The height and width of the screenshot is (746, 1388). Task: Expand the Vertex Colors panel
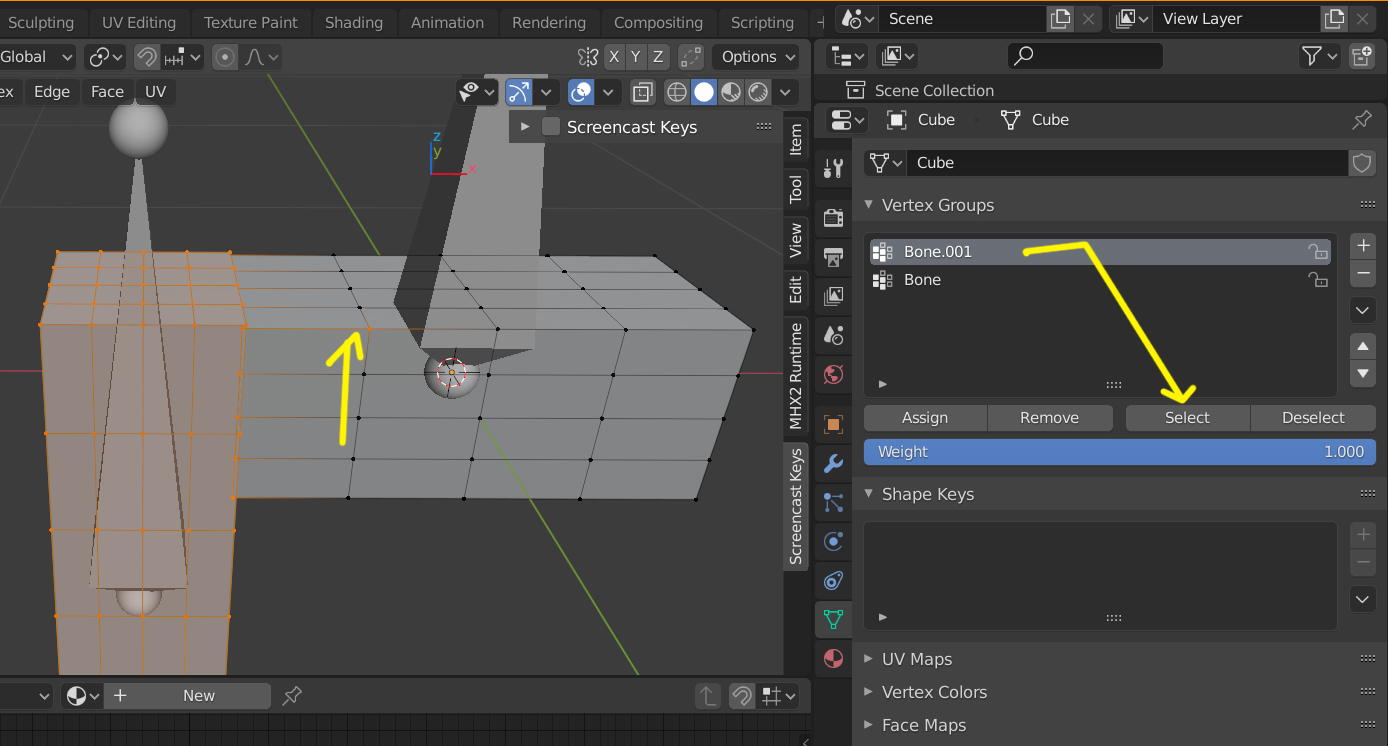[868, 692]
